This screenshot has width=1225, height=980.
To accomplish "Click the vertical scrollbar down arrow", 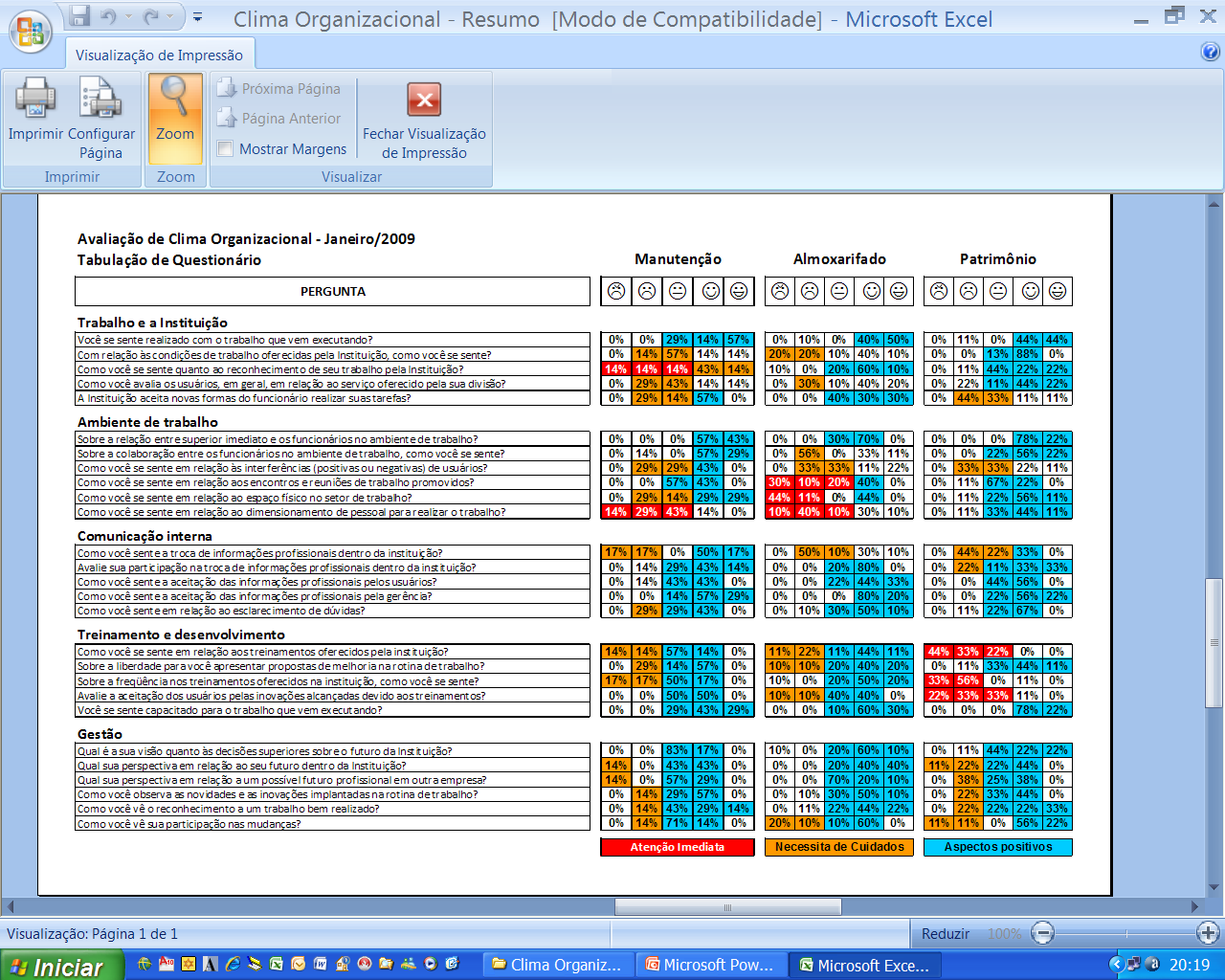I will tap(1215, 888).
